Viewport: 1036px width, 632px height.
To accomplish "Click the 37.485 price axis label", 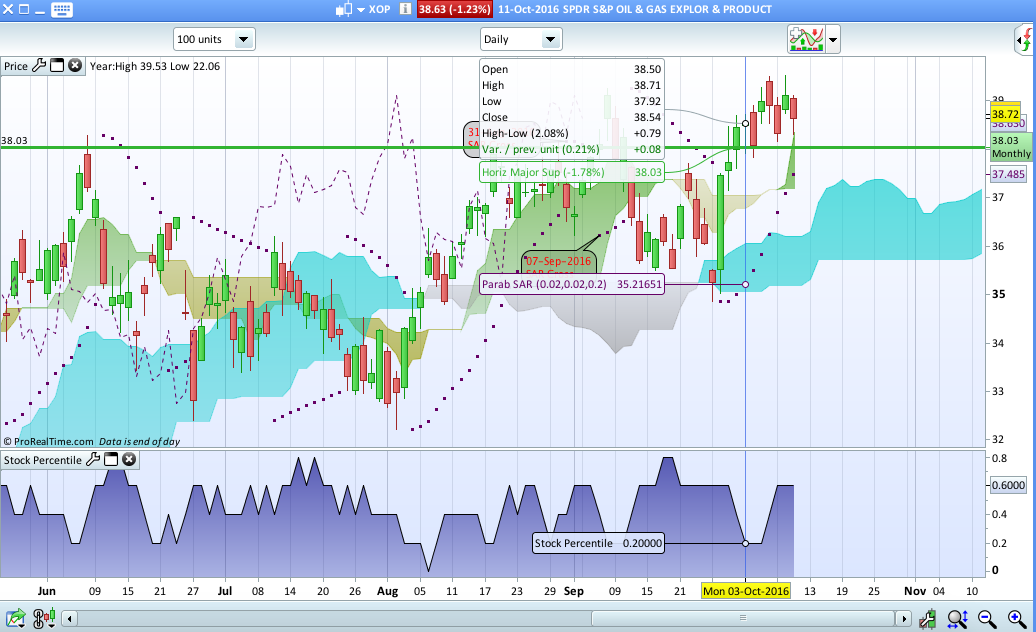I will pos(1008,174).
